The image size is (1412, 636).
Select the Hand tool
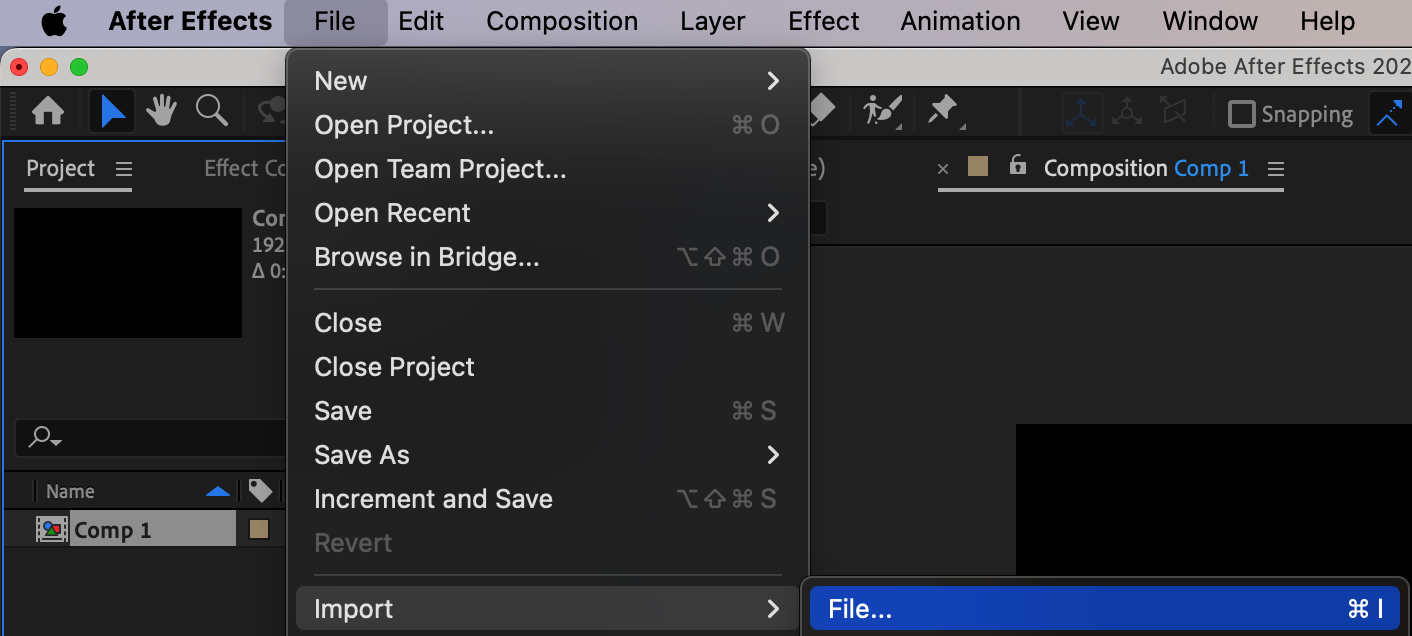(x=161, y=111)
